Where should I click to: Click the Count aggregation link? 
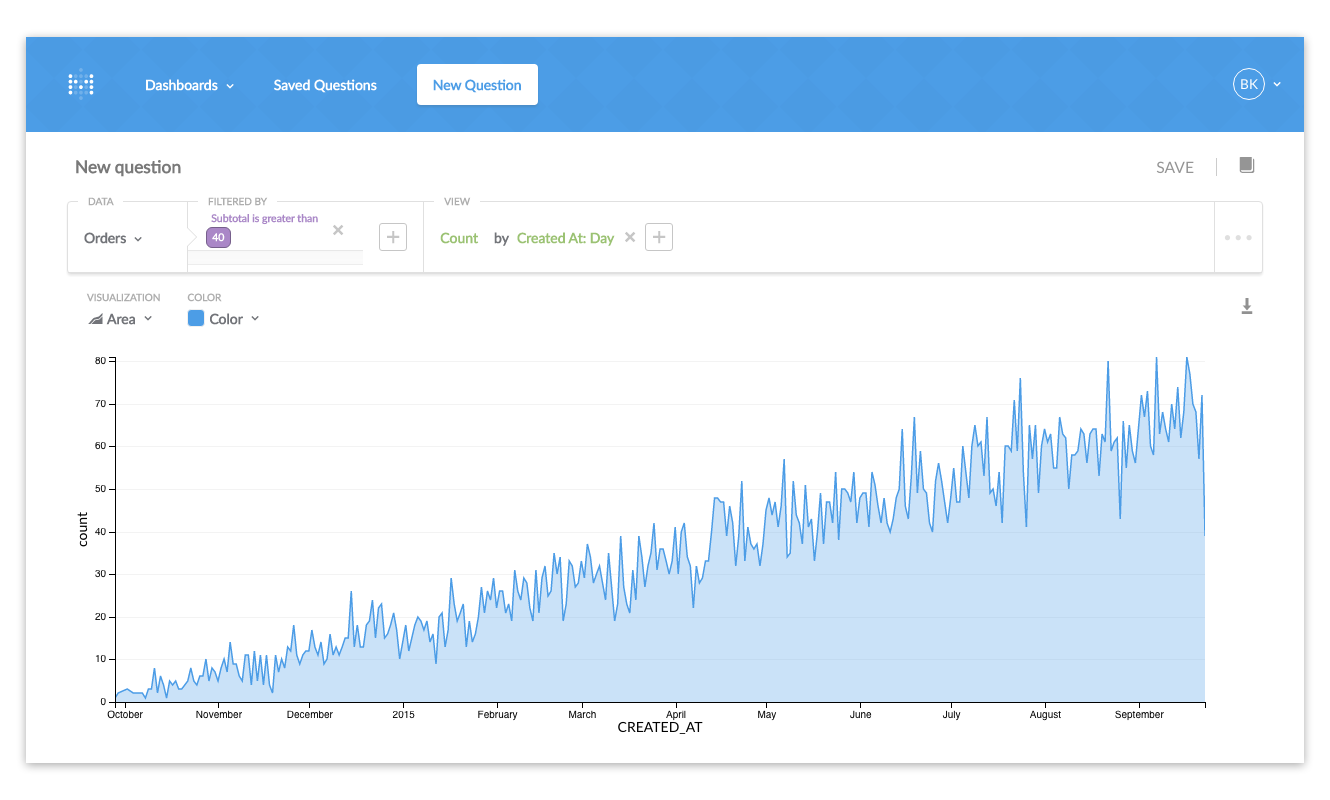pyautogui.click(x=459, y=238)
